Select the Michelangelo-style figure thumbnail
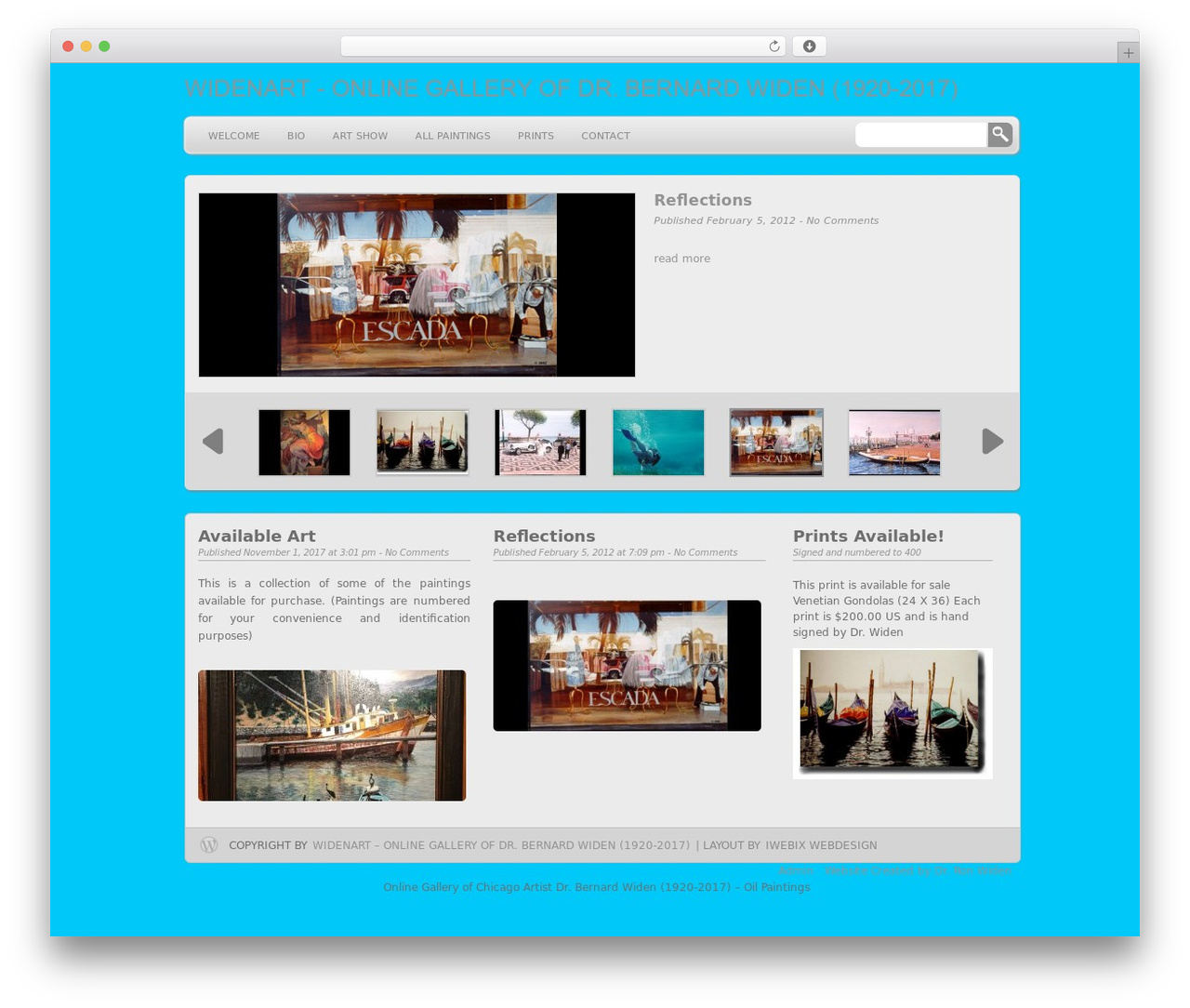The height and width of the screenshot is (1008, 1190). 304,443
